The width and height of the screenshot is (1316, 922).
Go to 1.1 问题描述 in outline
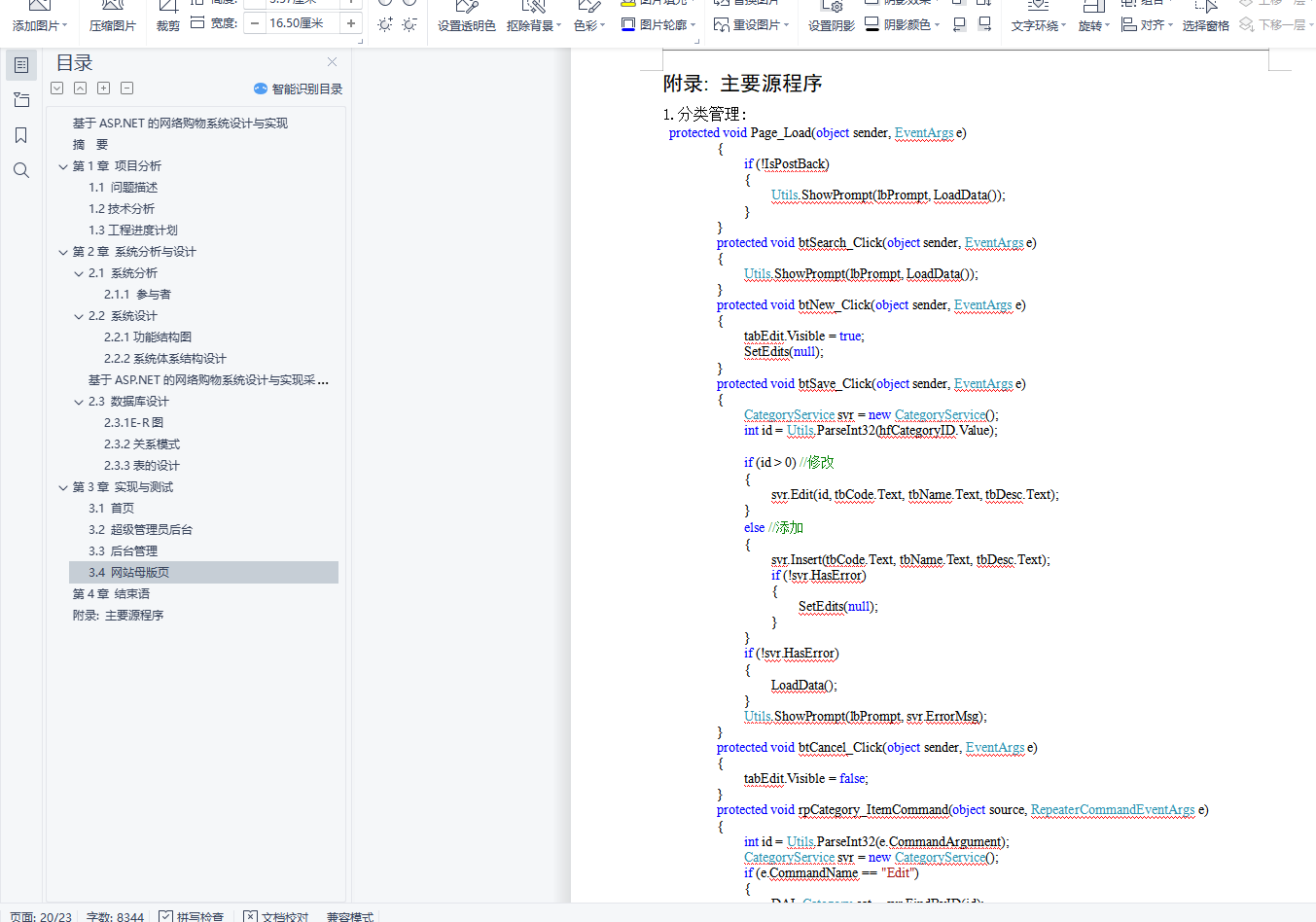coord(123,188)
